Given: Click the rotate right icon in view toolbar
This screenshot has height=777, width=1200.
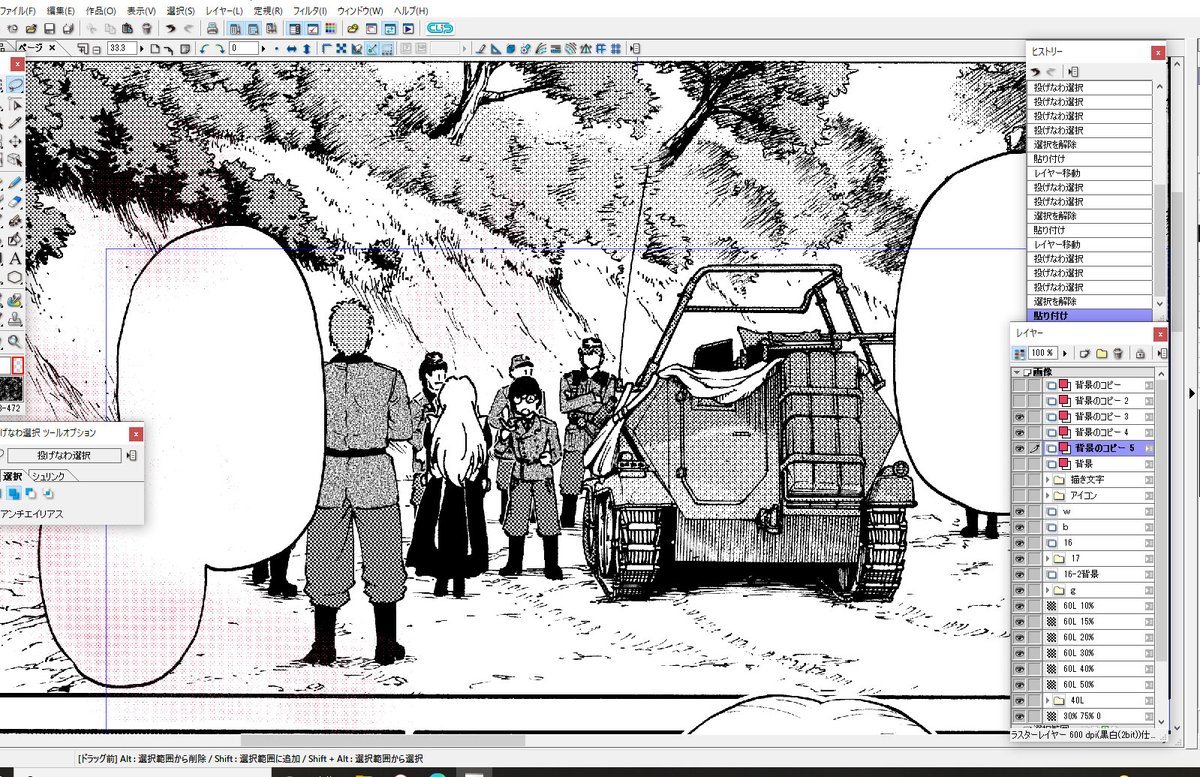Looking at the screenshot, I should [x=219, y=48].
